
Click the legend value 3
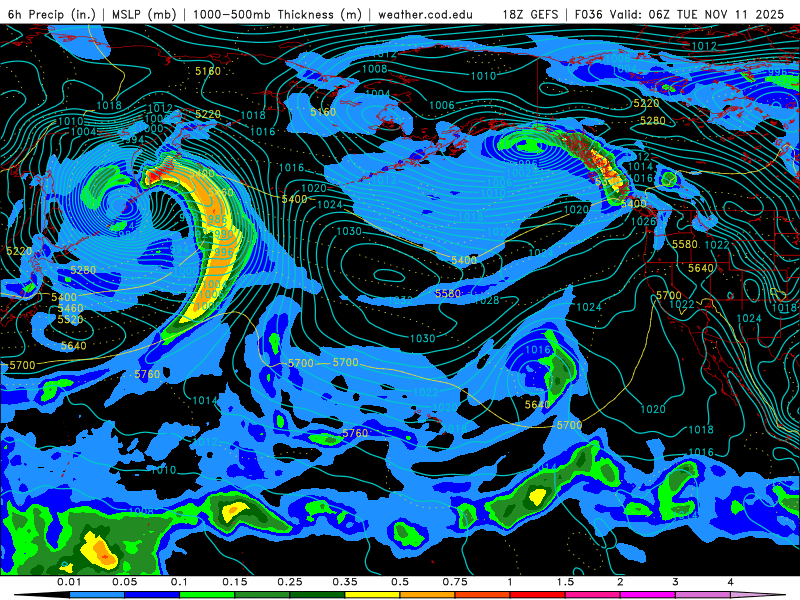(x=676, y=582)
